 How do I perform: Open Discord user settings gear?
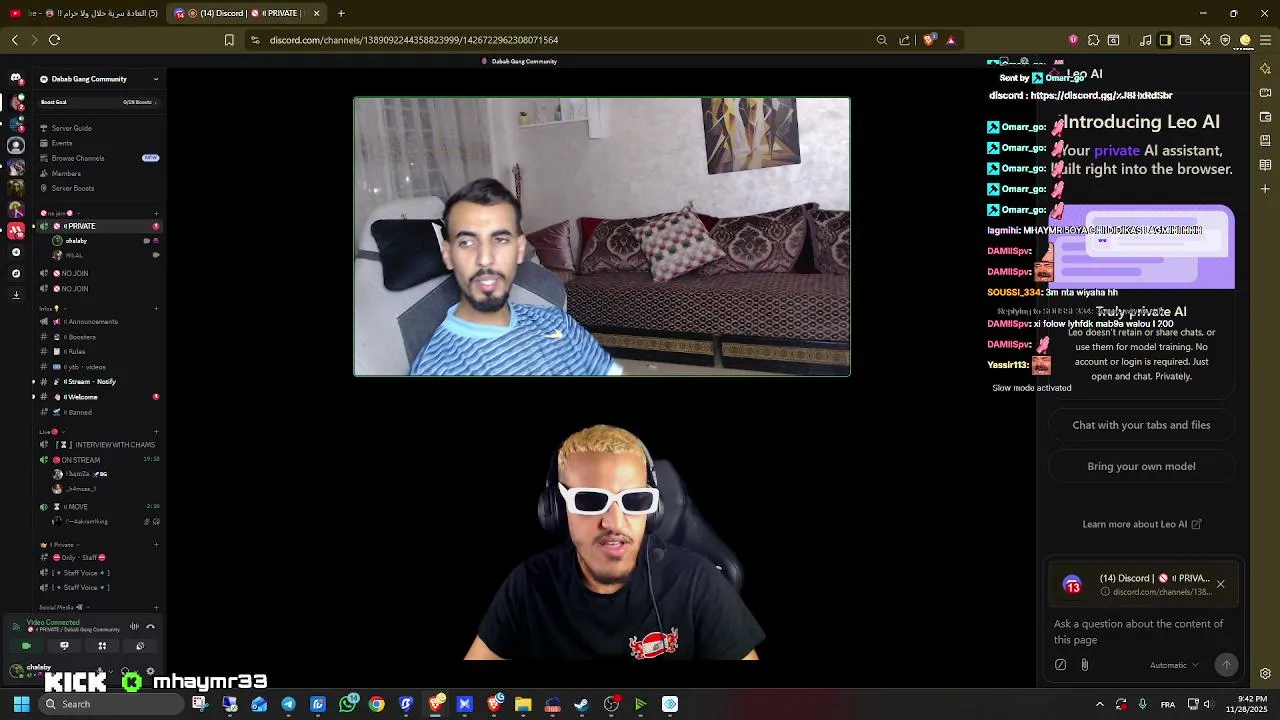point(150,672)
